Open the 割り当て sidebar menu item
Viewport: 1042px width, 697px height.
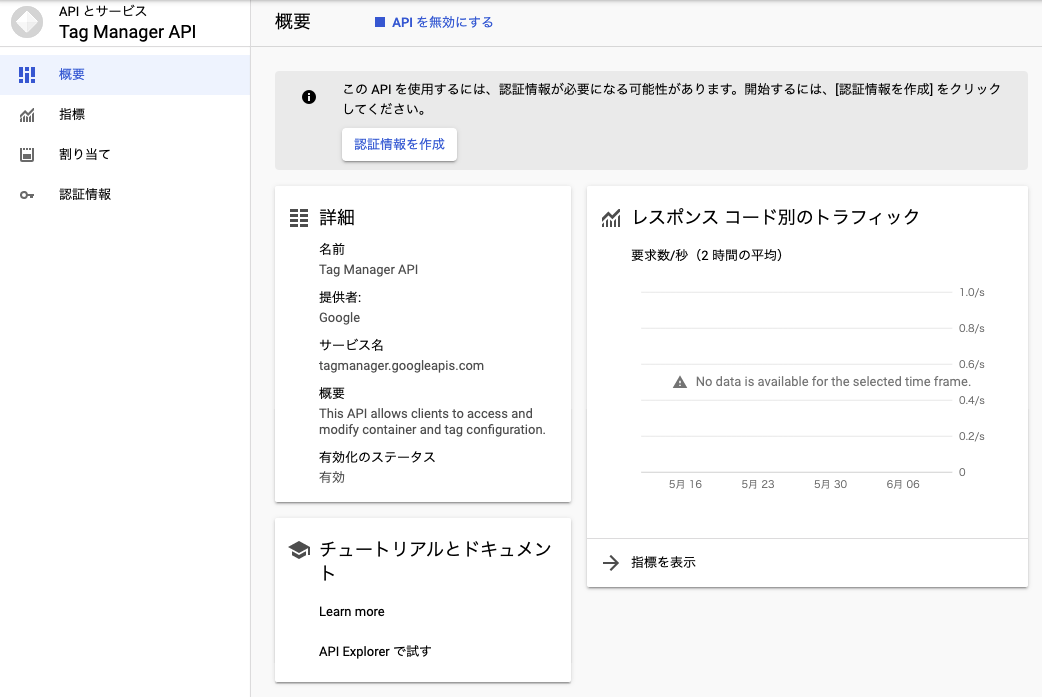coord(125,154)
